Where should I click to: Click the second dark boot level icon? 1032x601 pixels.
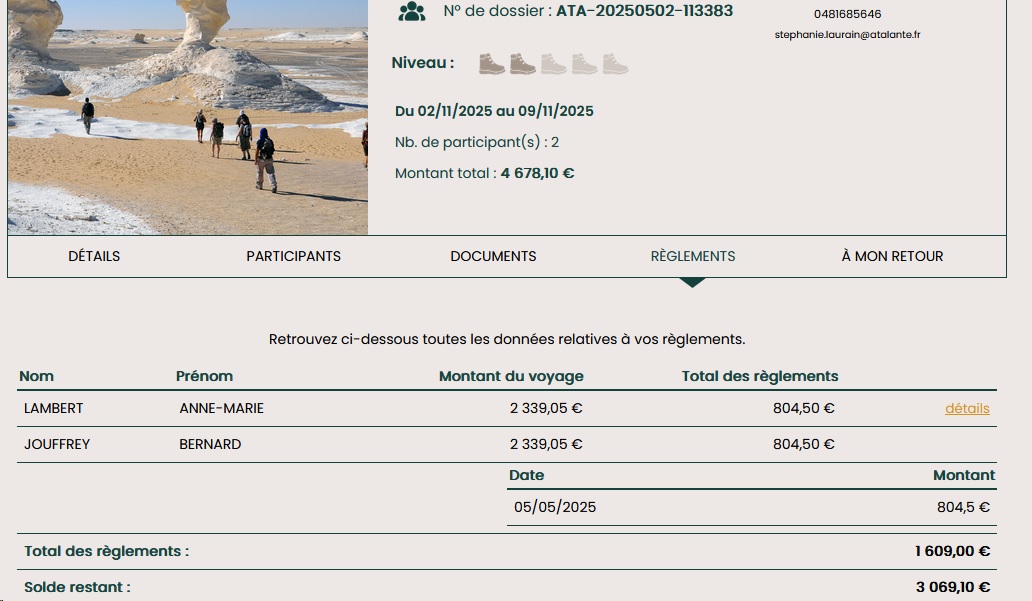pyautogui.click(x=522, y=64)
